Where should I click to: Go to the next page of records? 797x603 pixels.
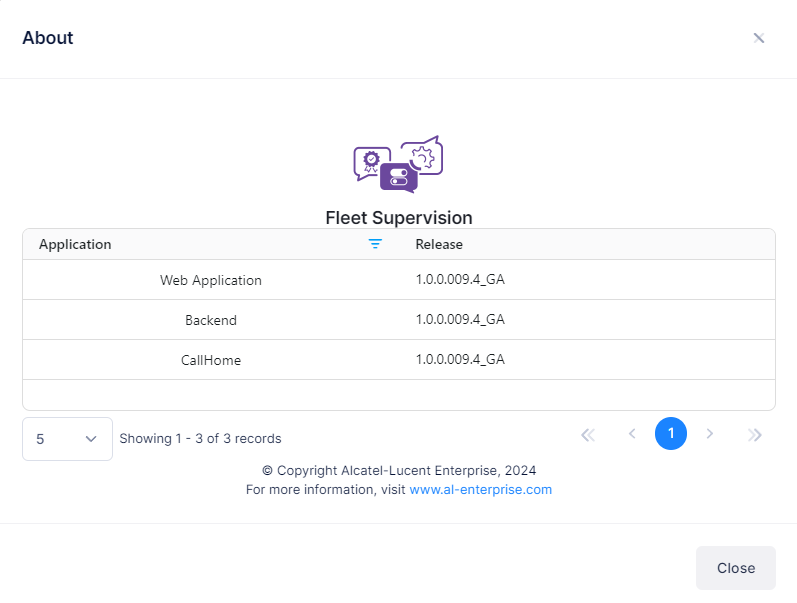[x=710, y=434]
